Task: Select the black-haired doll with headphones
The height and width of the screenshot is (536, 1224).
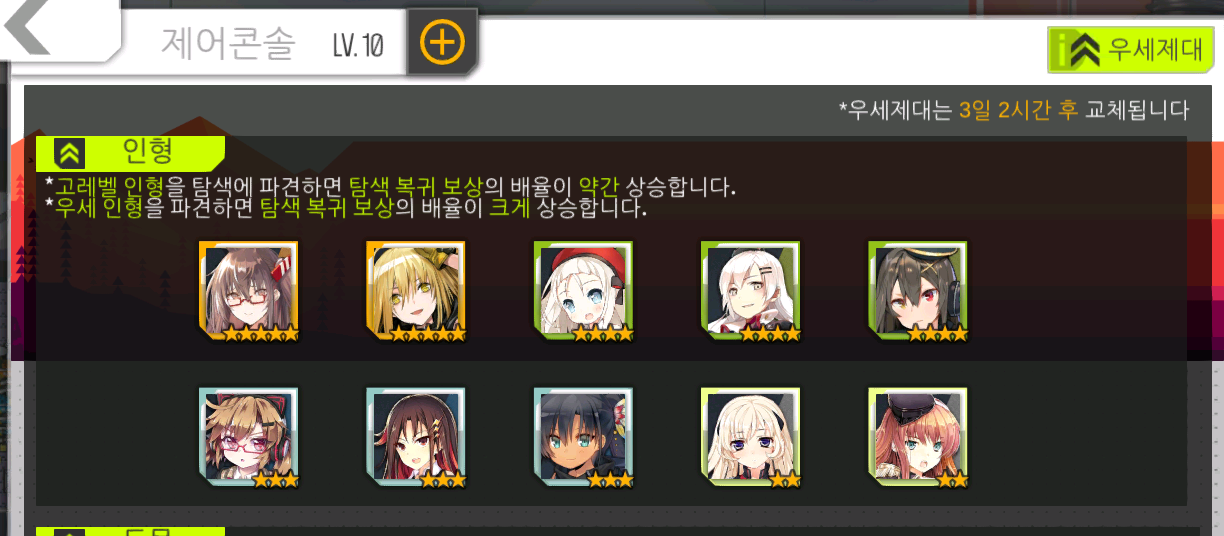Action: (x=917, y=291)
